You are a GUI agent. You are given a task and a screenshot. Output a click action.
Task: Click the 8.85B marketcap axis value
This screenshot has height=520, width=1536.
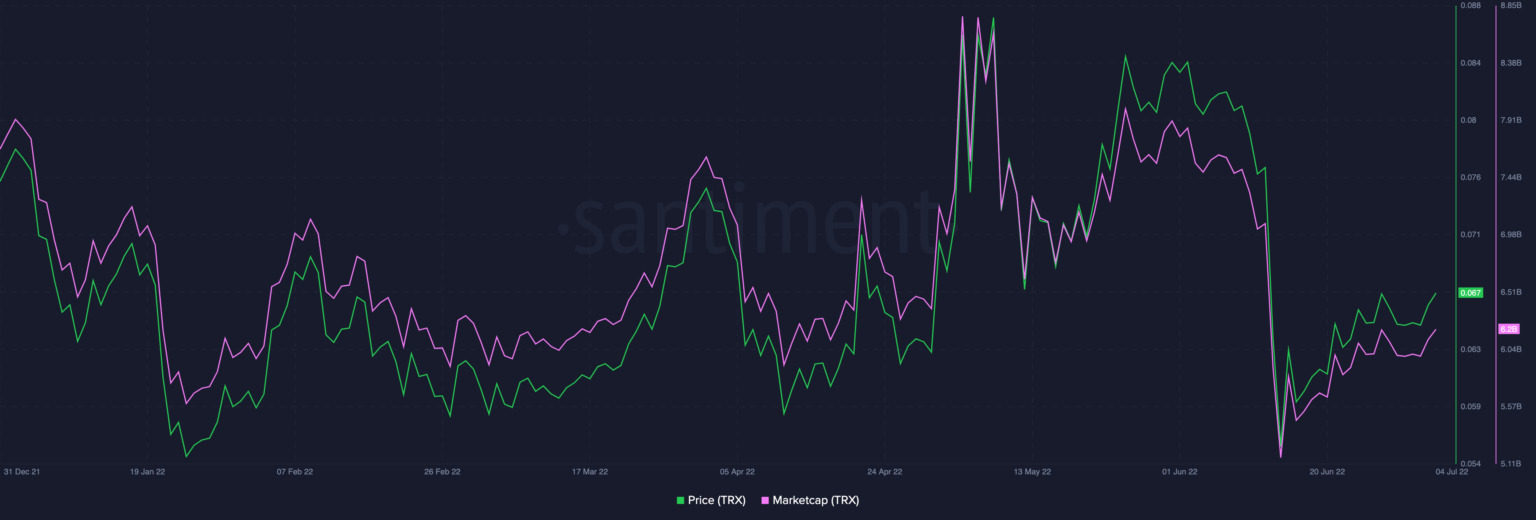[x=1511, y=6]
